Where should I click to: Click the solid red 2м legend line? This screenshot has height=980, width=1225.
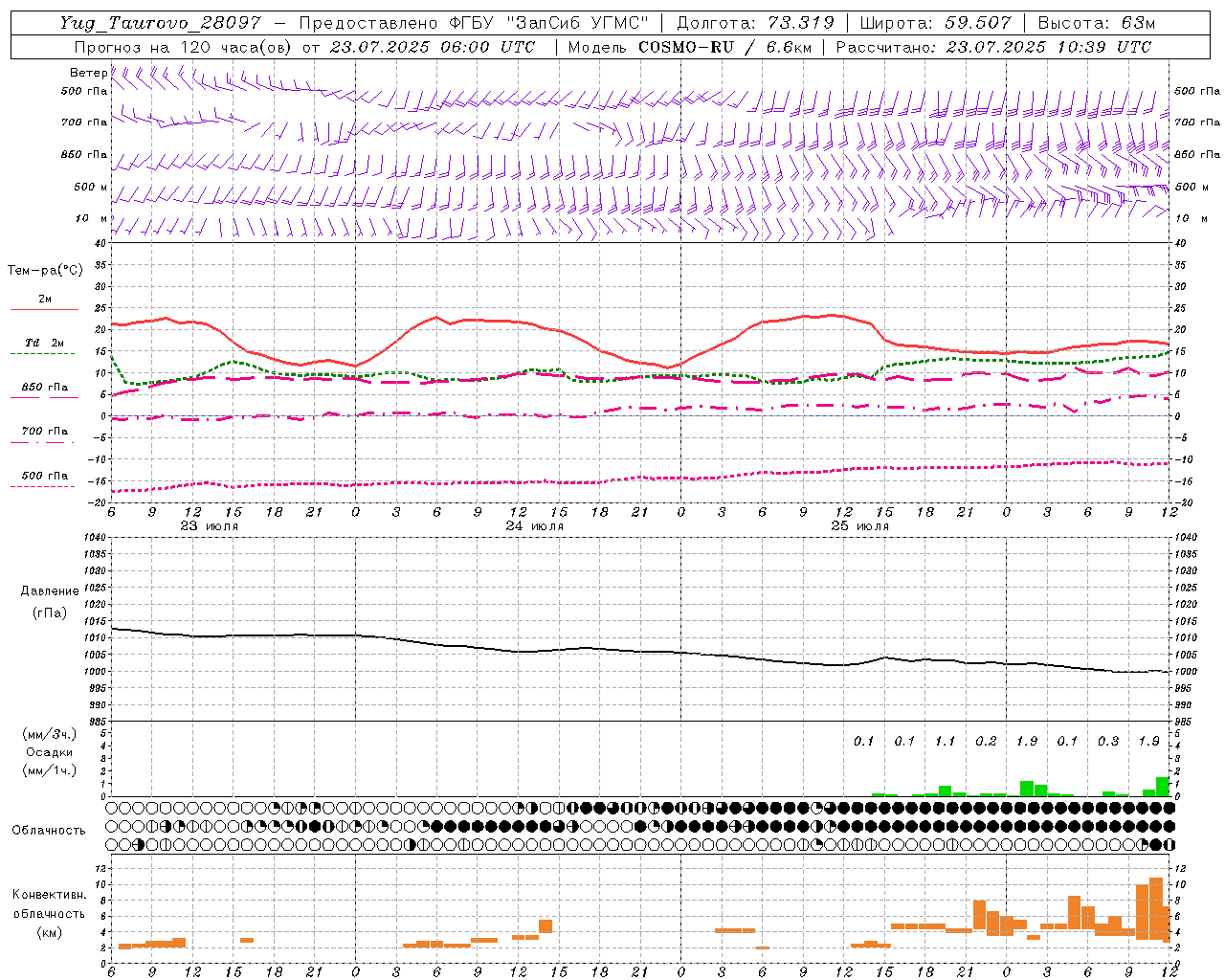click(44, 309)
